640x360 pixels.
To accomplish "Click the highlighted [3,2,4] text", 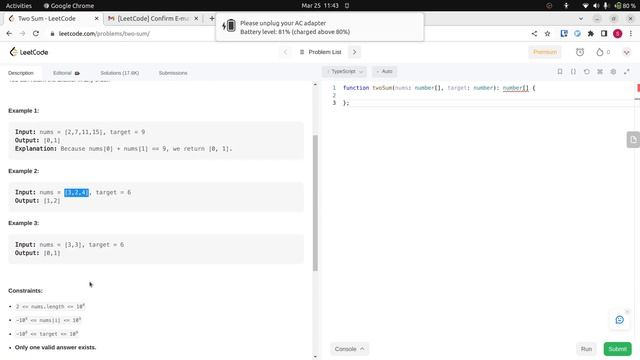I will (x=76, y=192).
